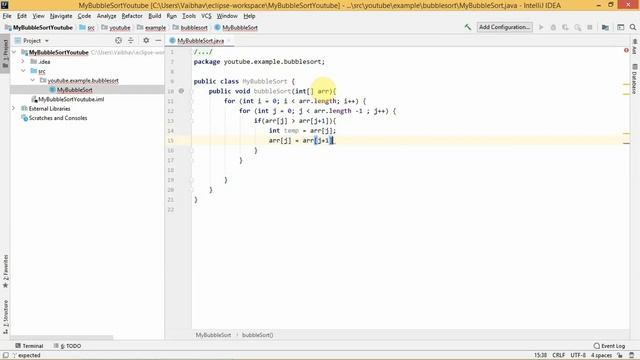The height and width of the screenshot is (360, 640).
Task: Collapse the src folder
Action: coord(23,71)
